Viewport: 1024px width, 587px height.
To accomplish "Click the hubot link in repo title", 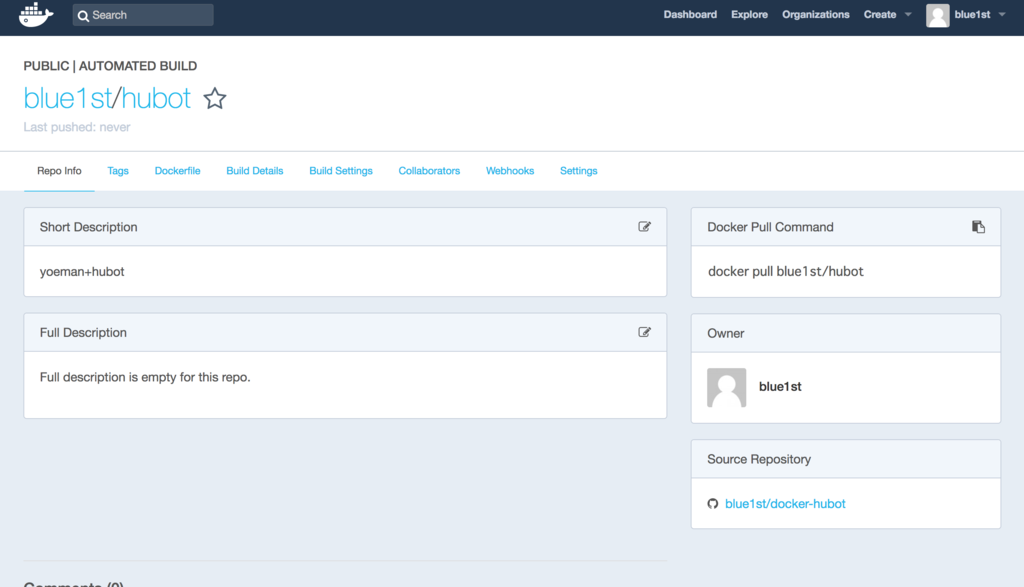I will point(156,99).
